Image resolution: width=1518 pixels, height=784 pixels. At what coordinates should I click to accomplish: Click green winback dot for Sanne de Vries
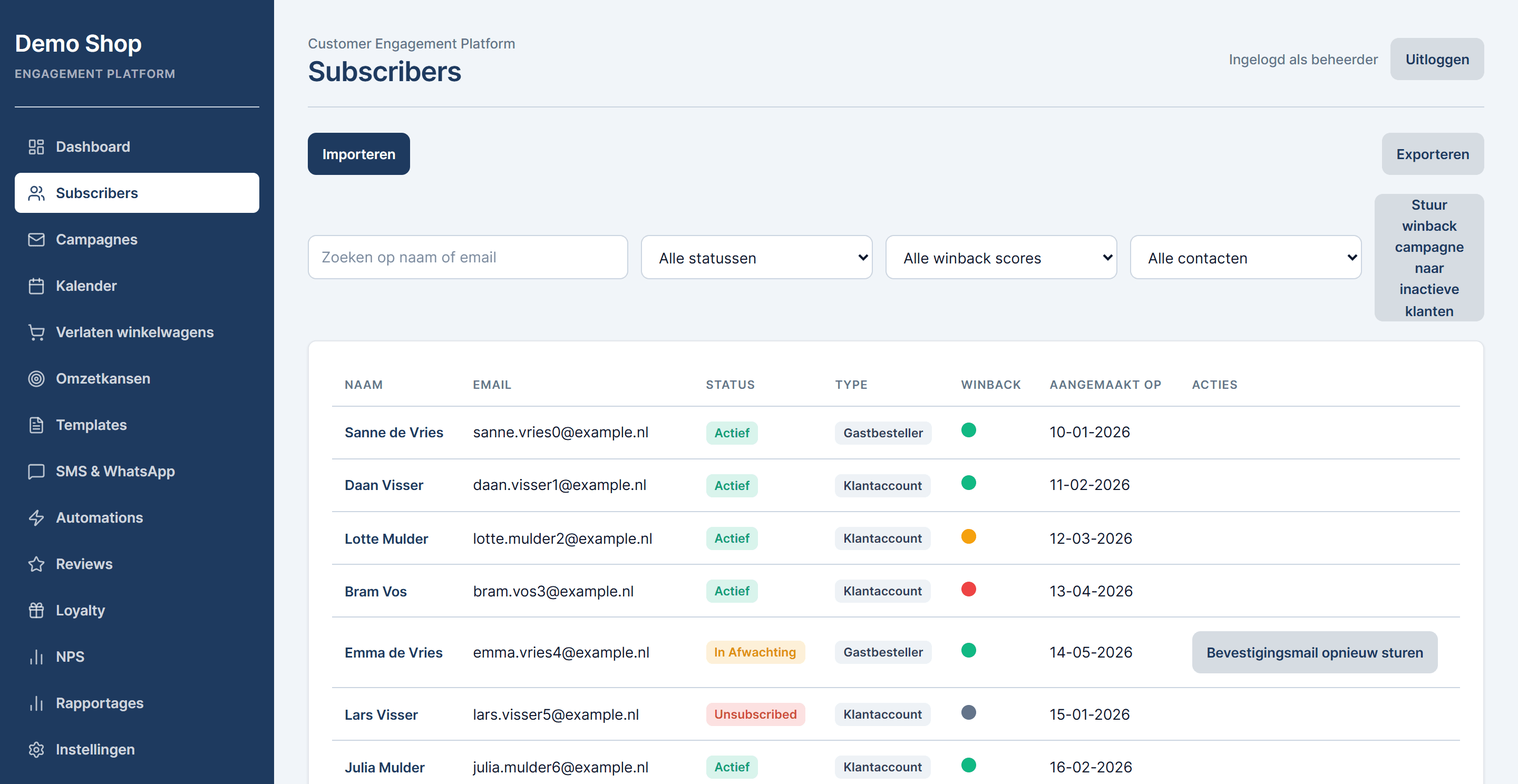coord(968,430)
